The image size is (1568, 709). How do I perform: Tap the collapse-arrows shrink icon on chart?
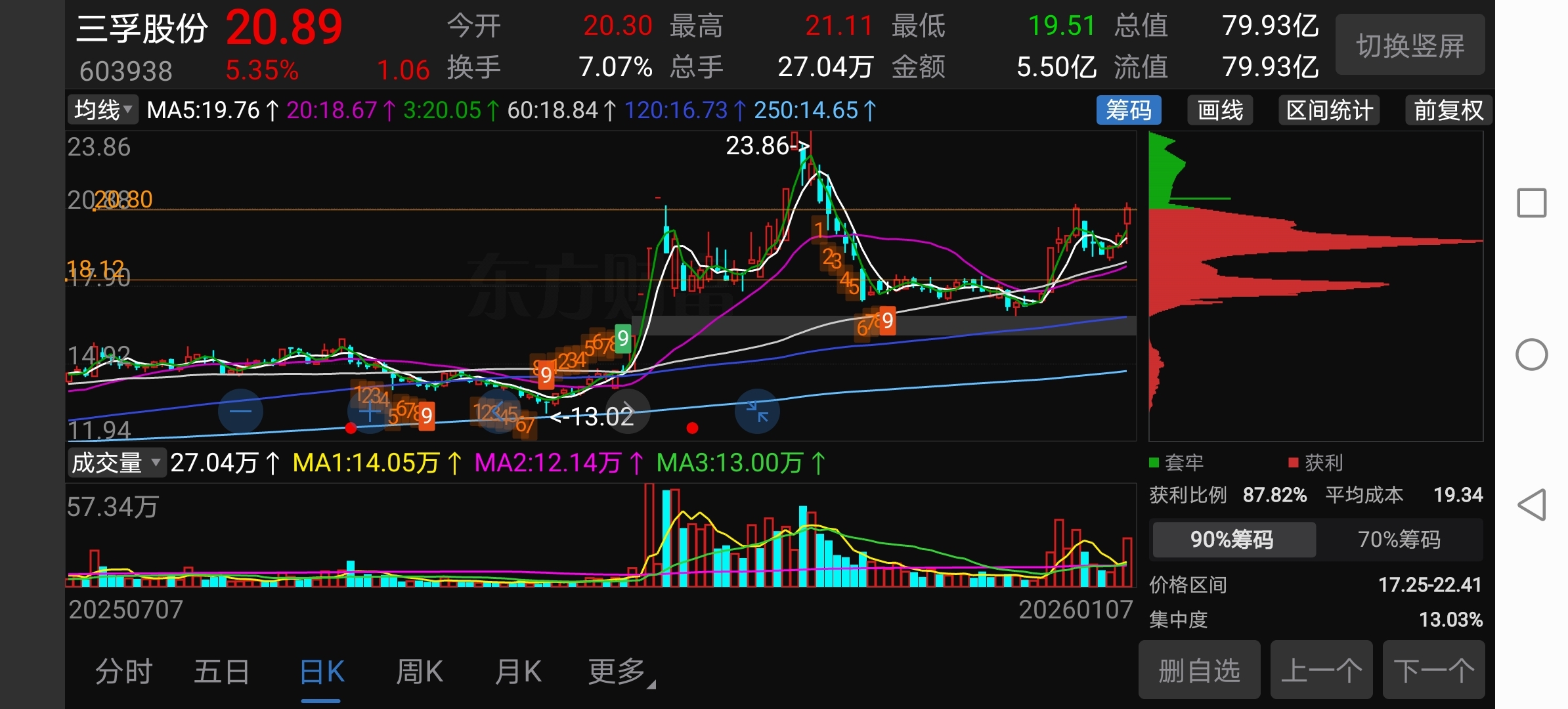click(757, 412)
